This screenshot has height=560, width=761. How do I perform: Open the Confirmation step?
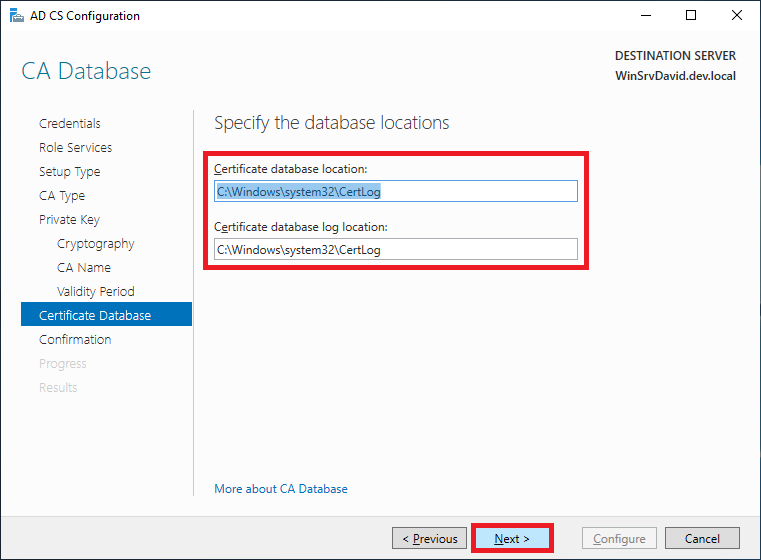click(75, 340)
